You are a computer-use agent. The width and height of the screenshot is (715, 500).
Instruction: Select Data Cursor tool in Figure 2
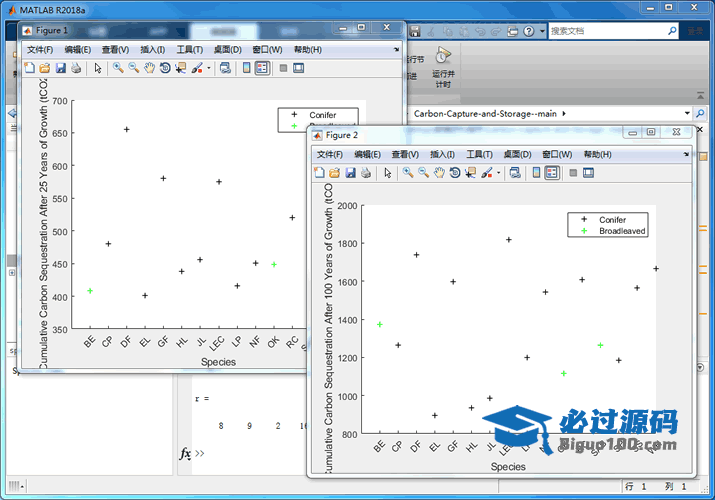(x=471, y=173)
